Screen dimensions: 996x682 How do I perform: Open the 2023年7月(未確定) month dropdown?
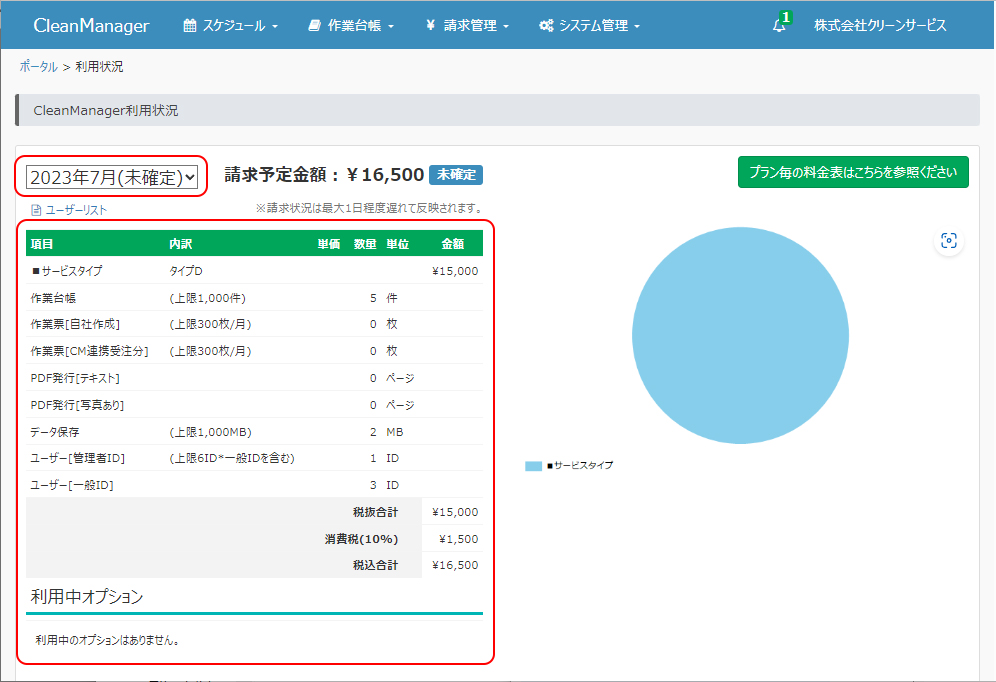tap(112, 177)
